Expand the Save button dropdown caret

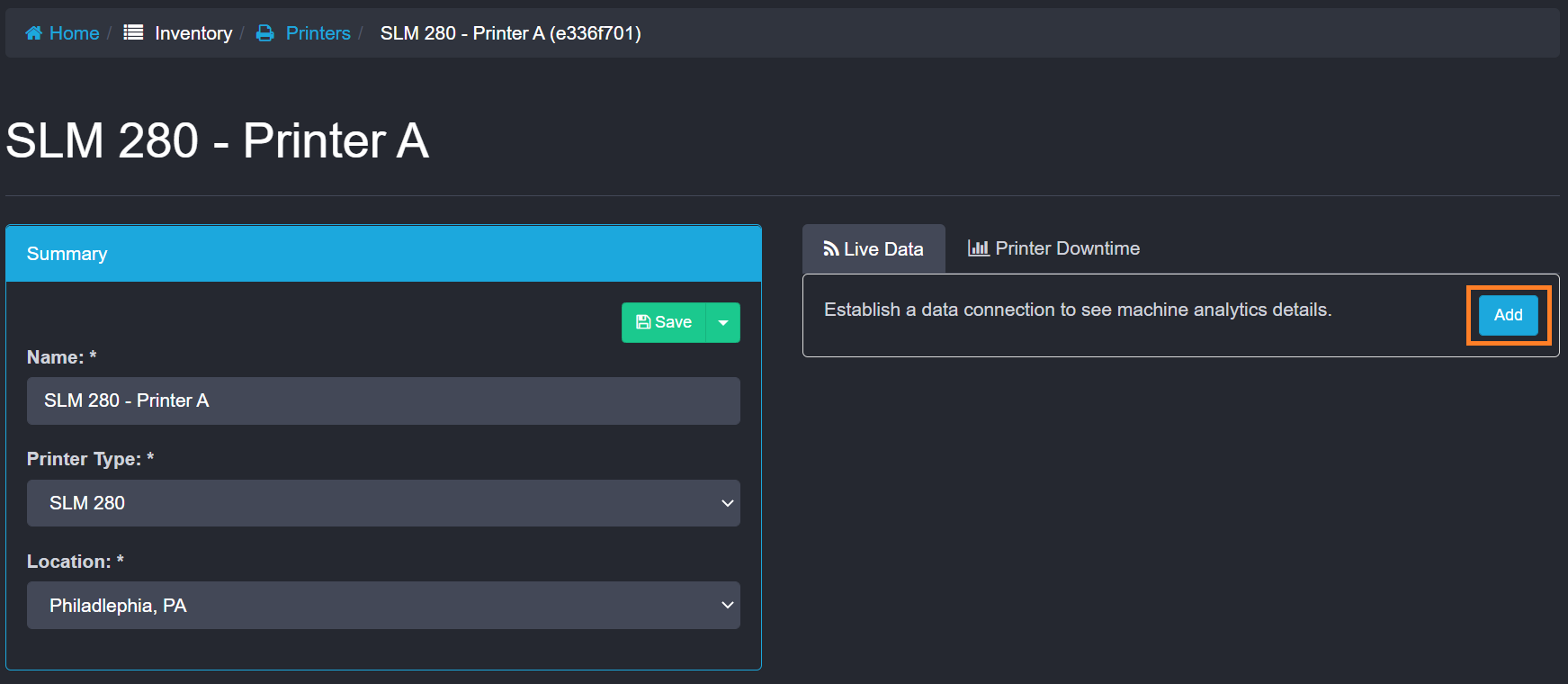click(723, 322)
